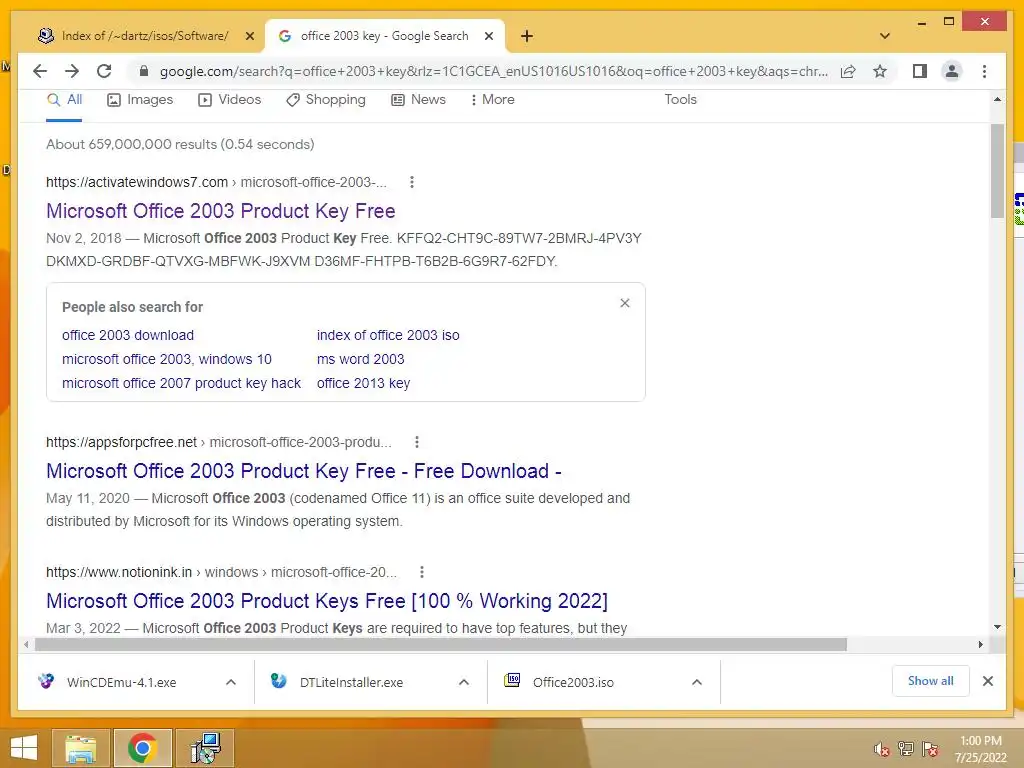The width and height of the screenshot is (1024, 768).
Task: Go forward to the next page
Action: pos(72,71)
